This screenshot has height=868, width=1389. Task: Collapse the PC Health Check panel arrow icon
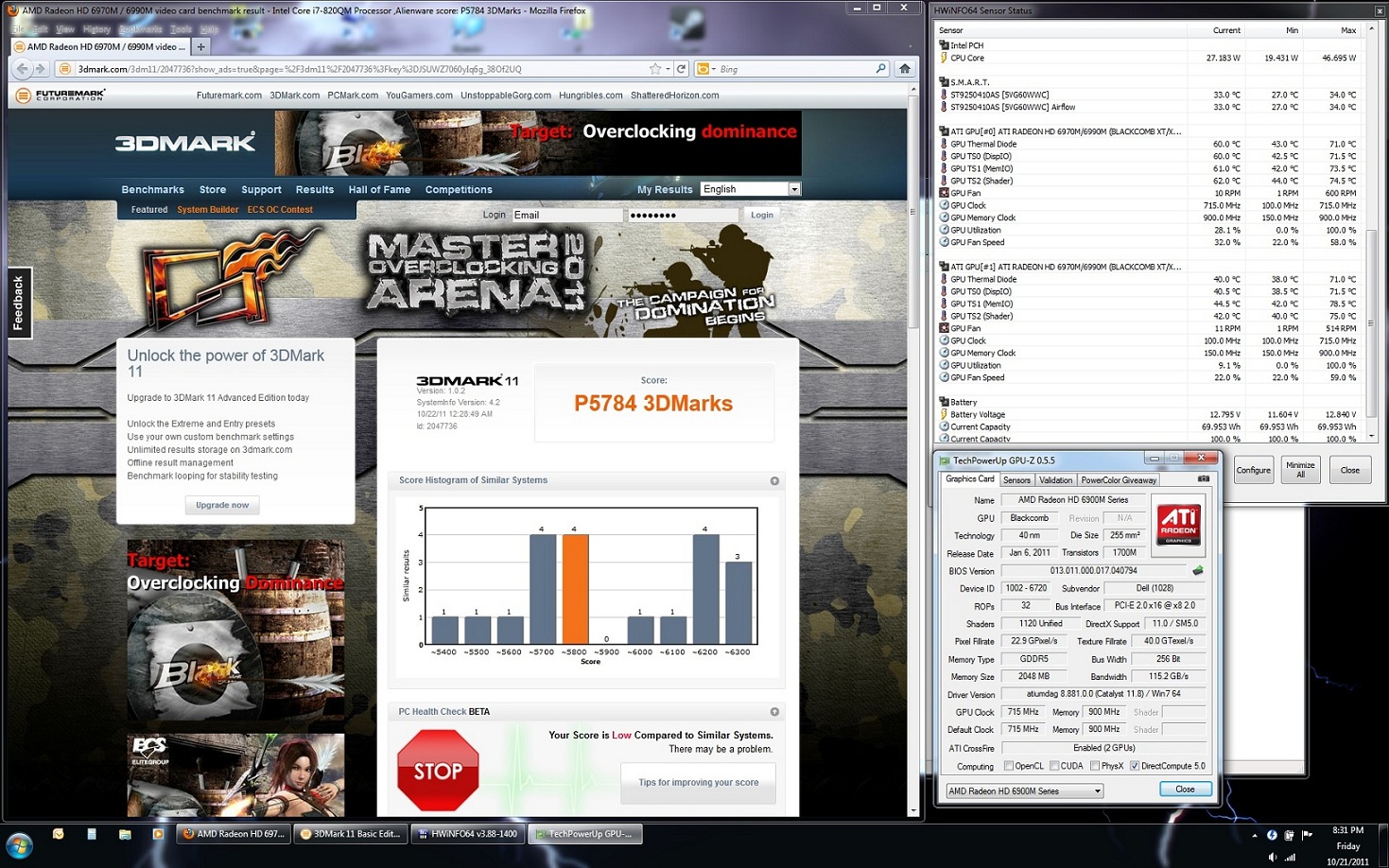click(774, 712)
